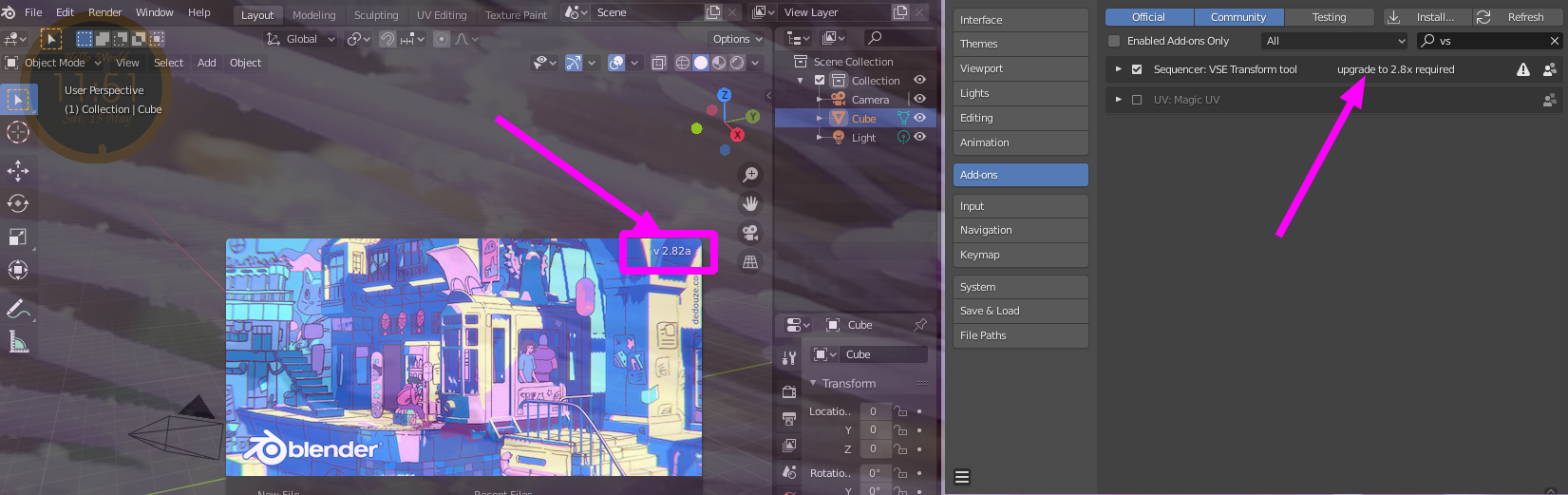Toggle the Official add-ons filter
This screenshot has width=1568, height=495.
(x=1149, y=17)
